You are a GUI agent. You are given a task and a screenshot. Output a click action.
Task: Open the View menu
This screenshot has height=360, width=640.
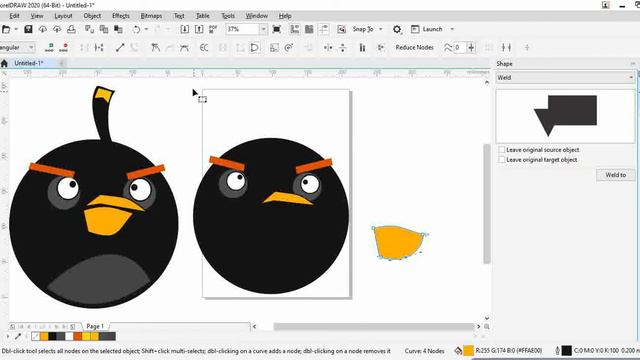(37, 16)
